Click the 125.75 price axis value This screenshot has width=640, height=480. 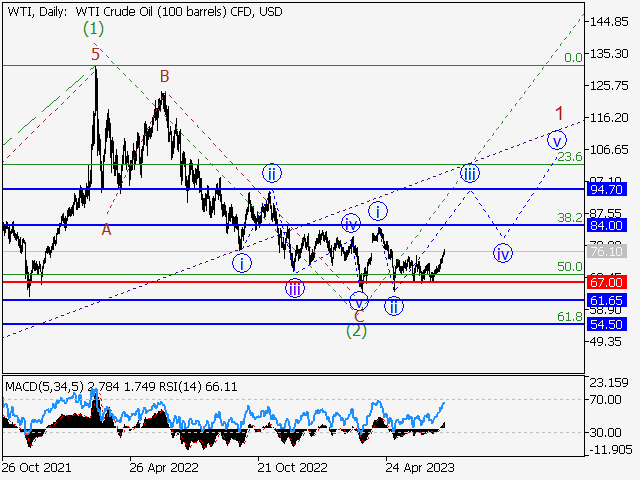coord(609,86)
